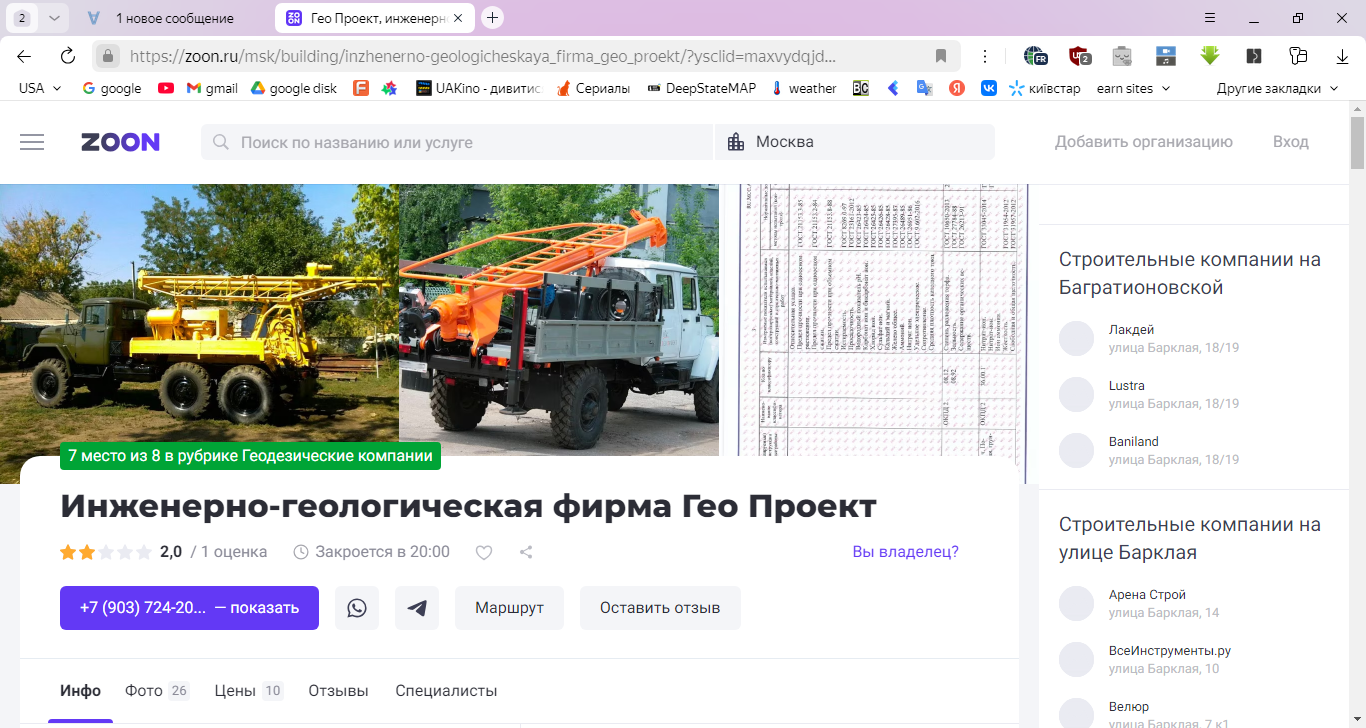Switch to the '1 новое сообщение' tab
The image size is (1366, 728).
(x=173, y=18)
